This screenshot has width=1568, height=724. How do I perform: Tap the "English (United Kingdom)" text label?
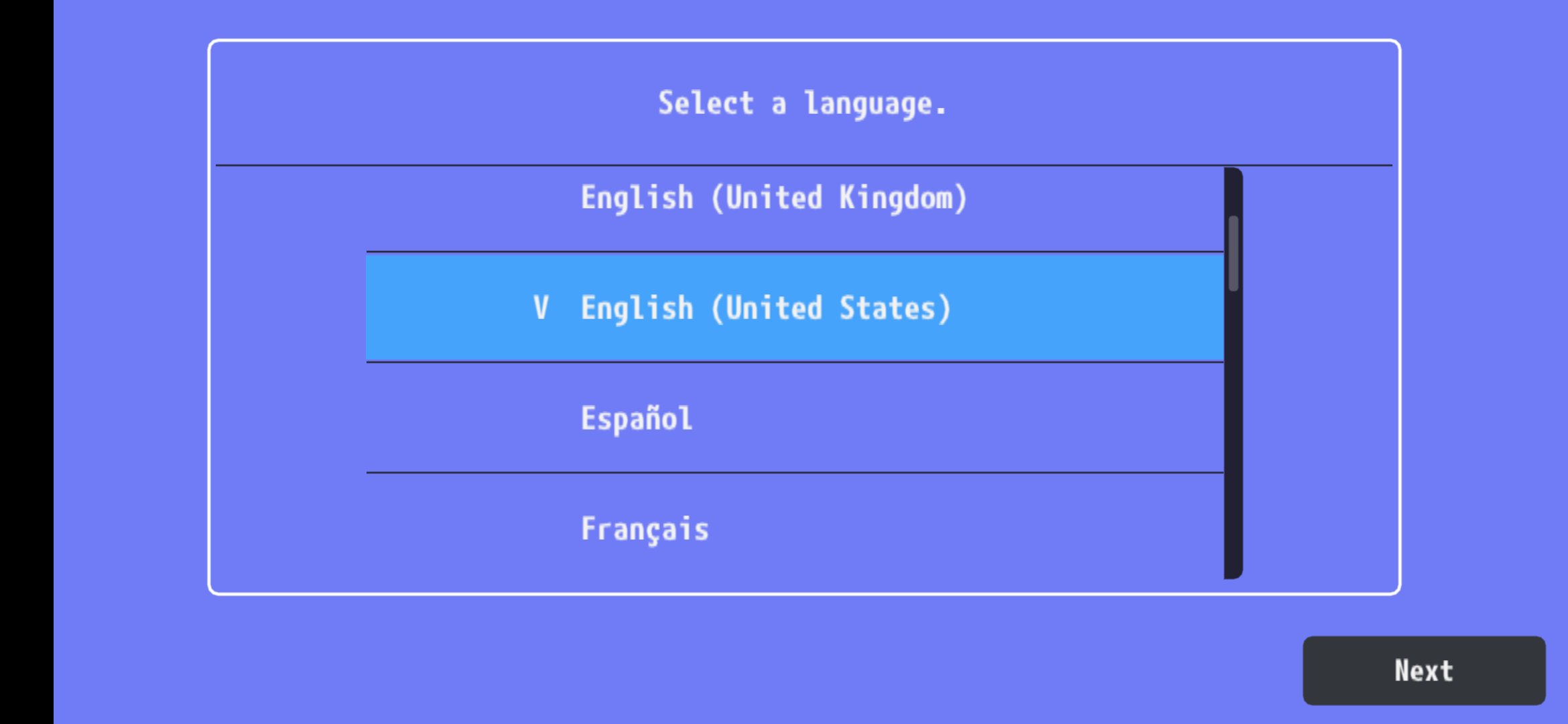coord(774,198)
